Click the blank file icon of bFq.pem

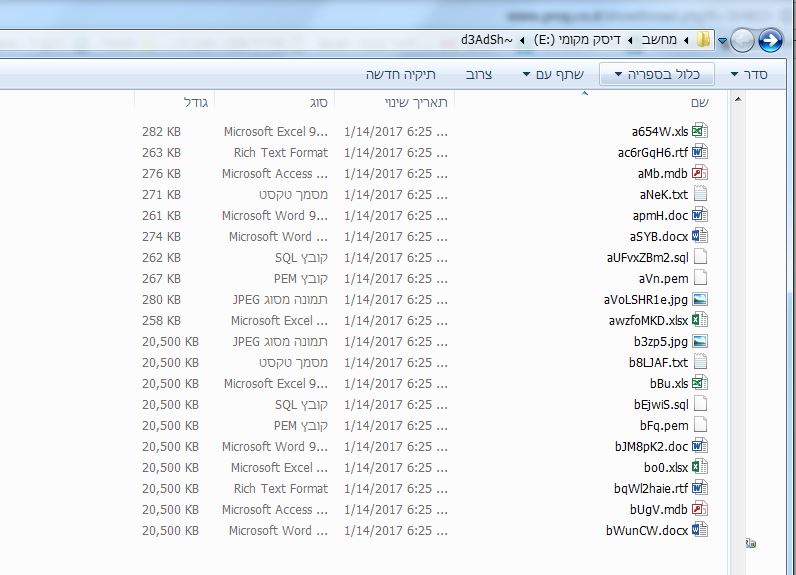tap(700, 425)
